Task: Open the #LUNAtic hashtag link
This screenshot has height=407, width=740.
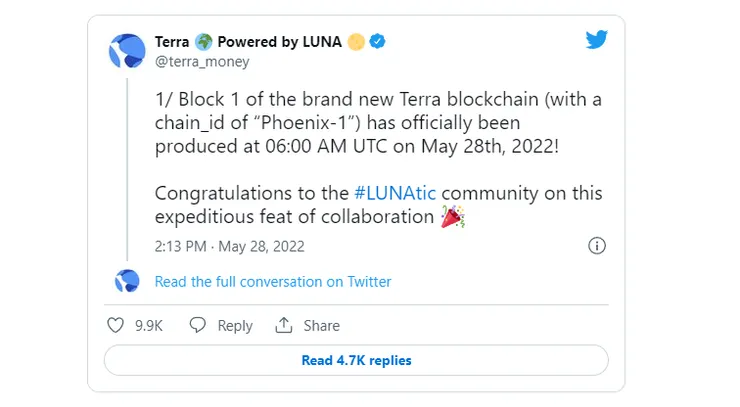Action: [x=396, y=193]
